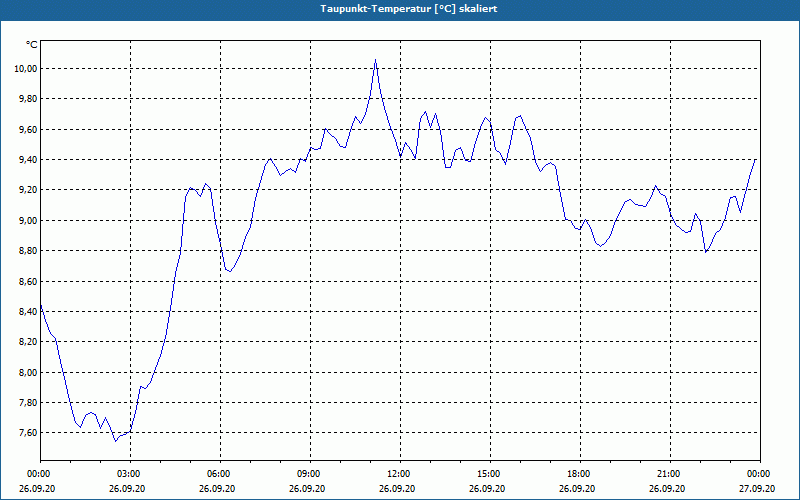Image resolution: width=800 pixels, height=500 pixels.
Task: Select the '10,00' y-axis label
Action: click(26, 69)
